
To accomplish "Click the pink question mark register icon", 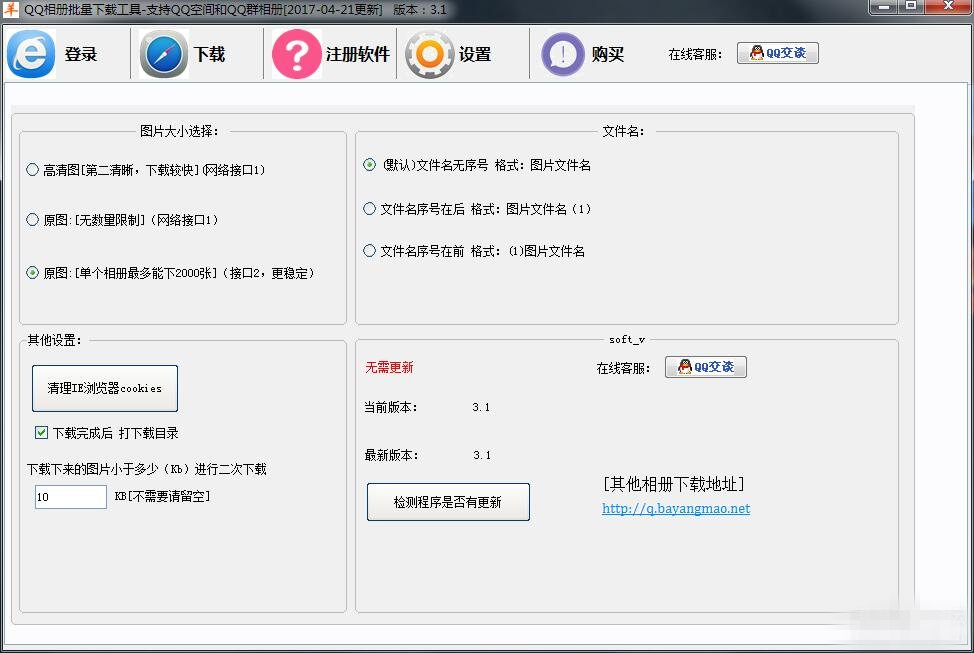I will point(297,54).
